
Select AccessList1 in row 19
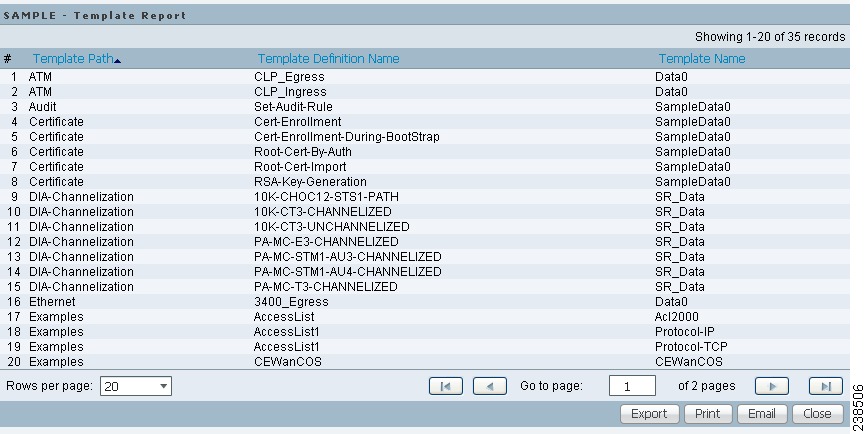click(x=286, y=347)
